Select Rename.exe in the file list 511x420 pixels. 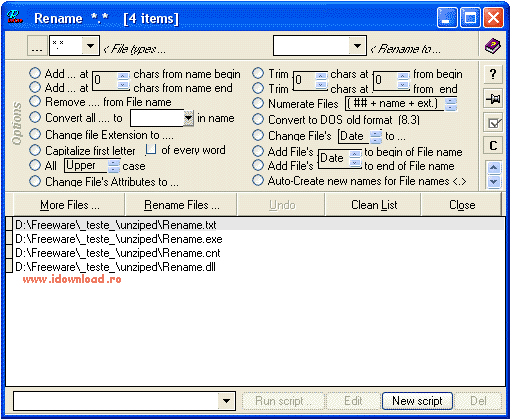click(119, 239)
